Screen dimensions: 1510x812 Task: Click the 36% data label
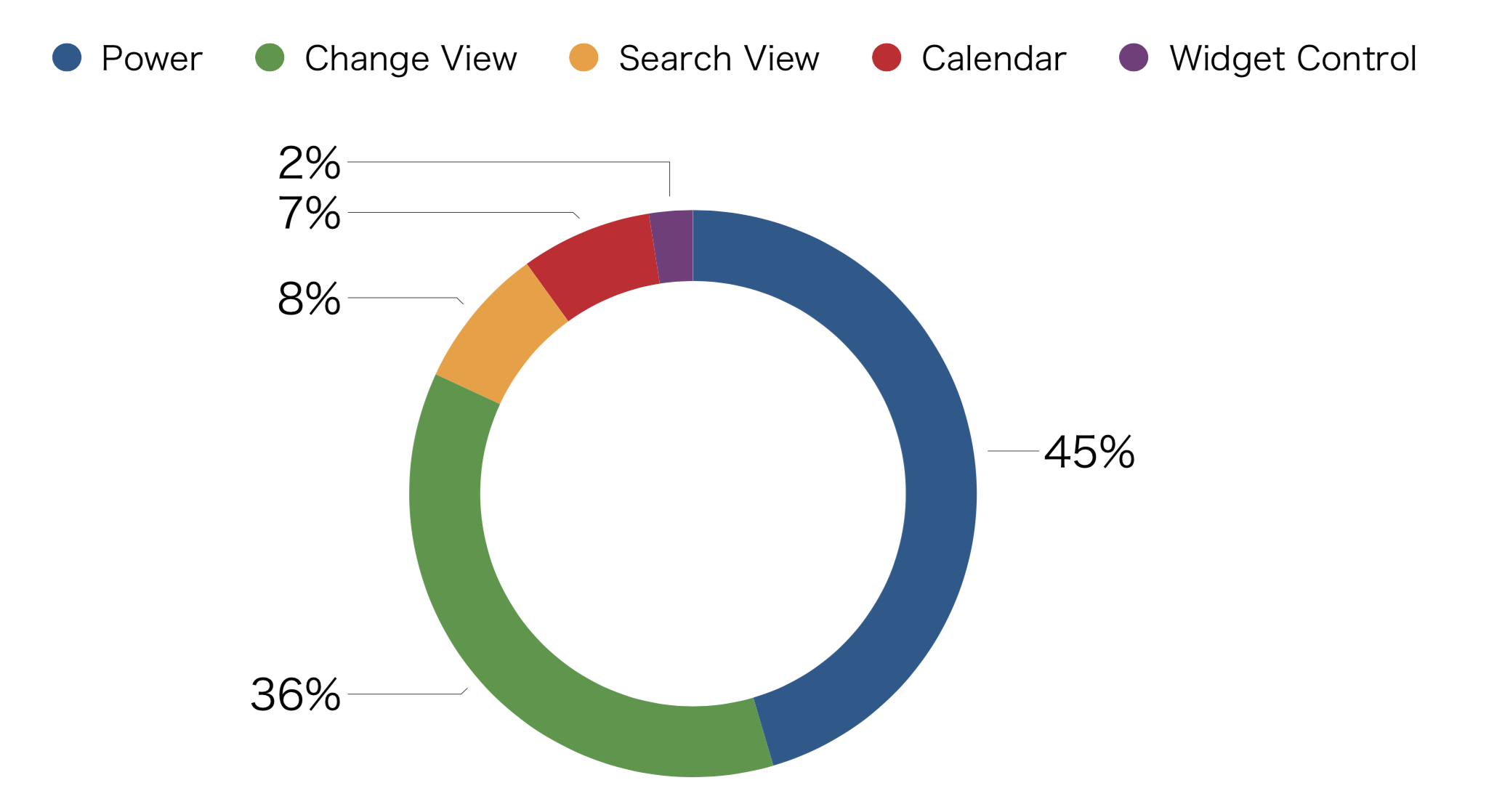point(296,694)
